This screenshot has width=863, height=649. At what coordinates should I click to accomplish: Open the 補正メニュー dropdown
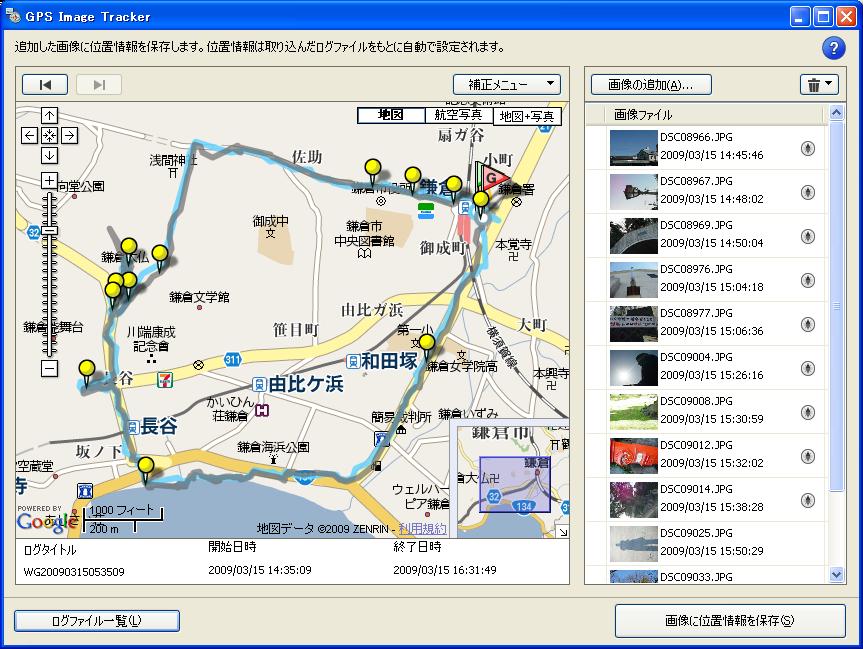[506, 85]
